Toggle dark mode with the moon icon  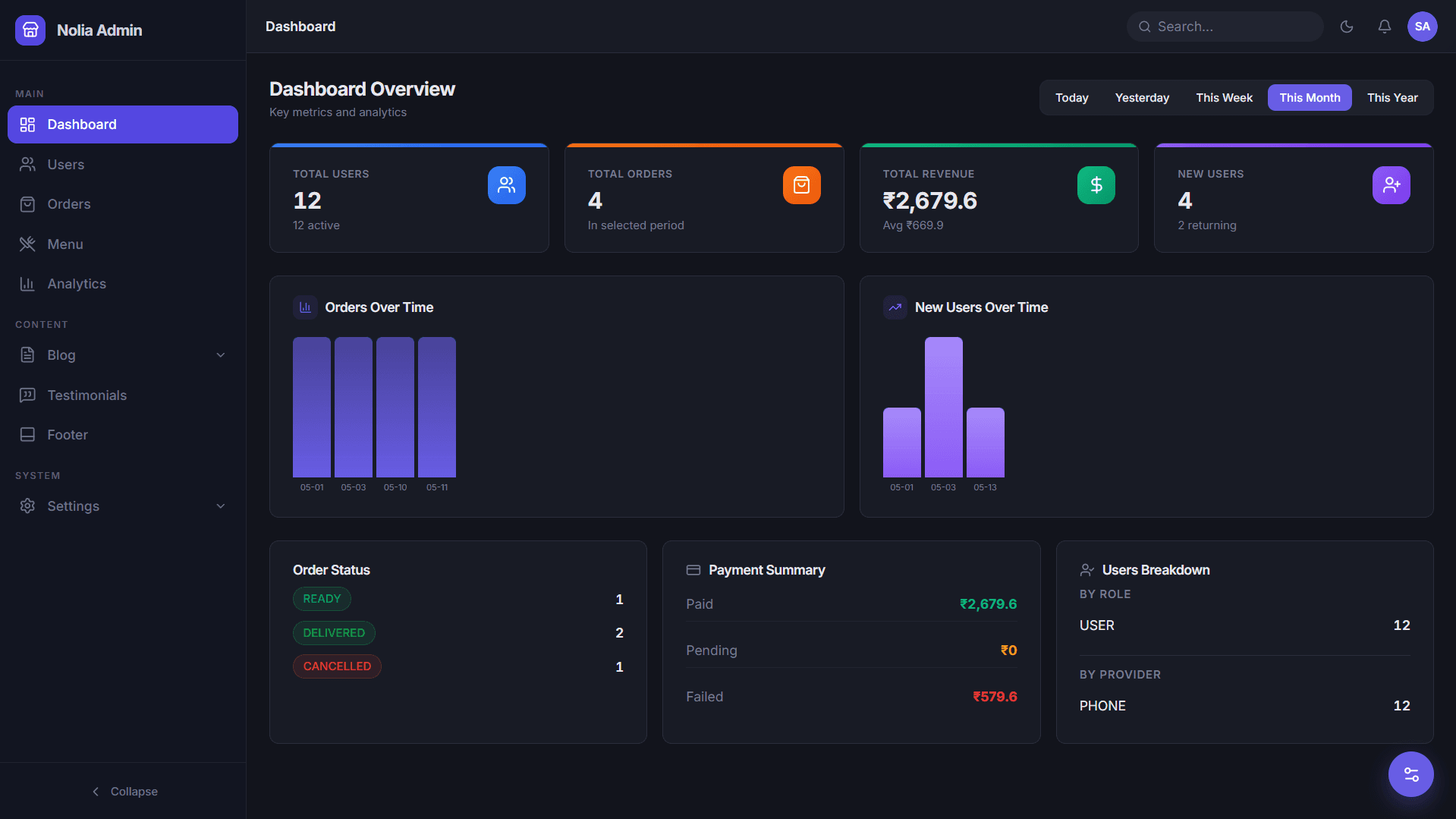1347,27
